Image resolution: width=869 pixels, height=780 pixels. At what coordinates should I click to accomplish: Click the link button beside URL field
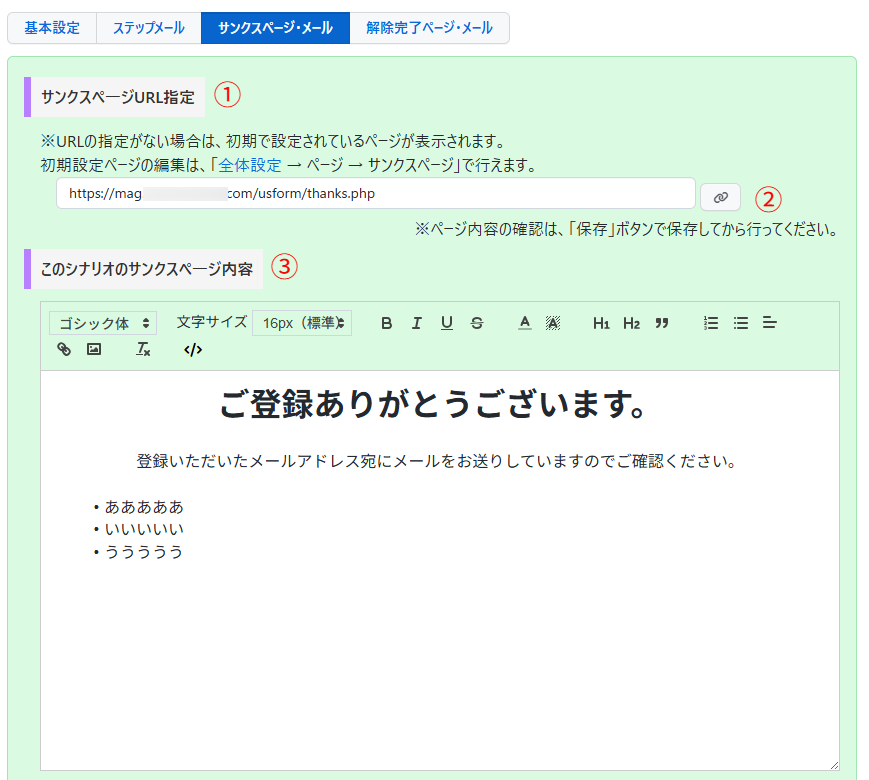coord(720,197)
